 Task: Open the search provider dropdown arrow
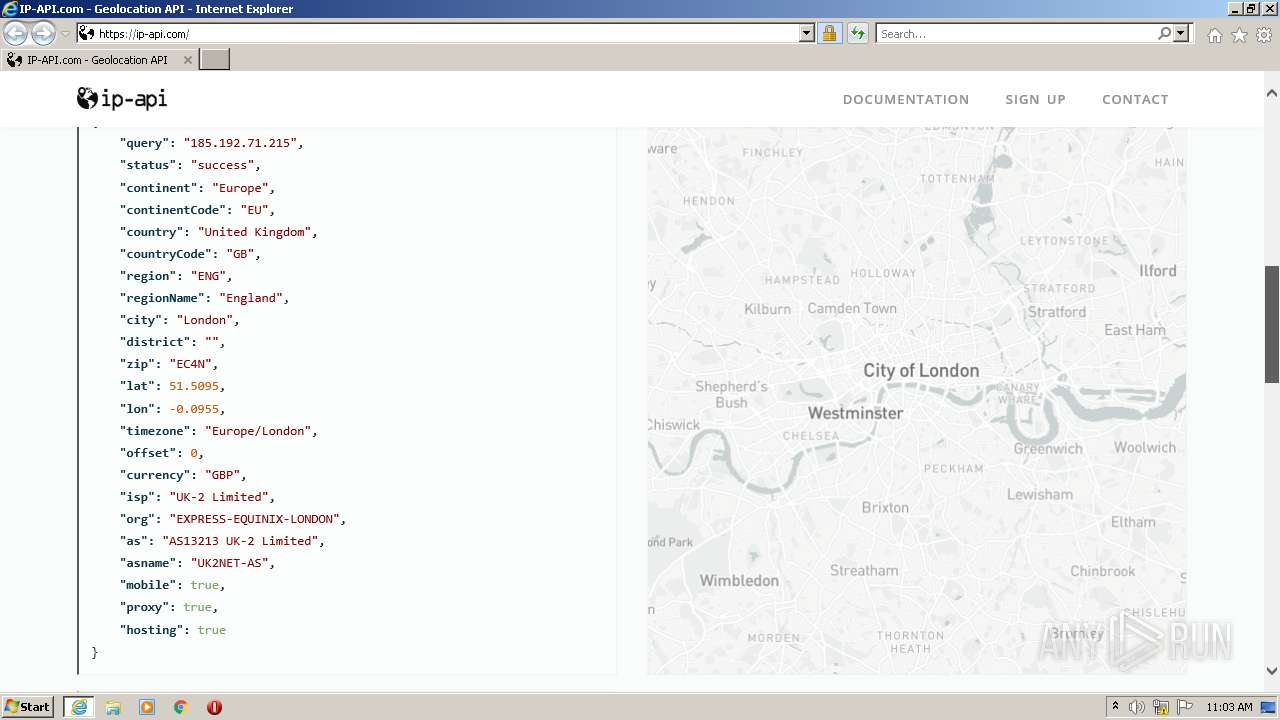coord(1181,33)
